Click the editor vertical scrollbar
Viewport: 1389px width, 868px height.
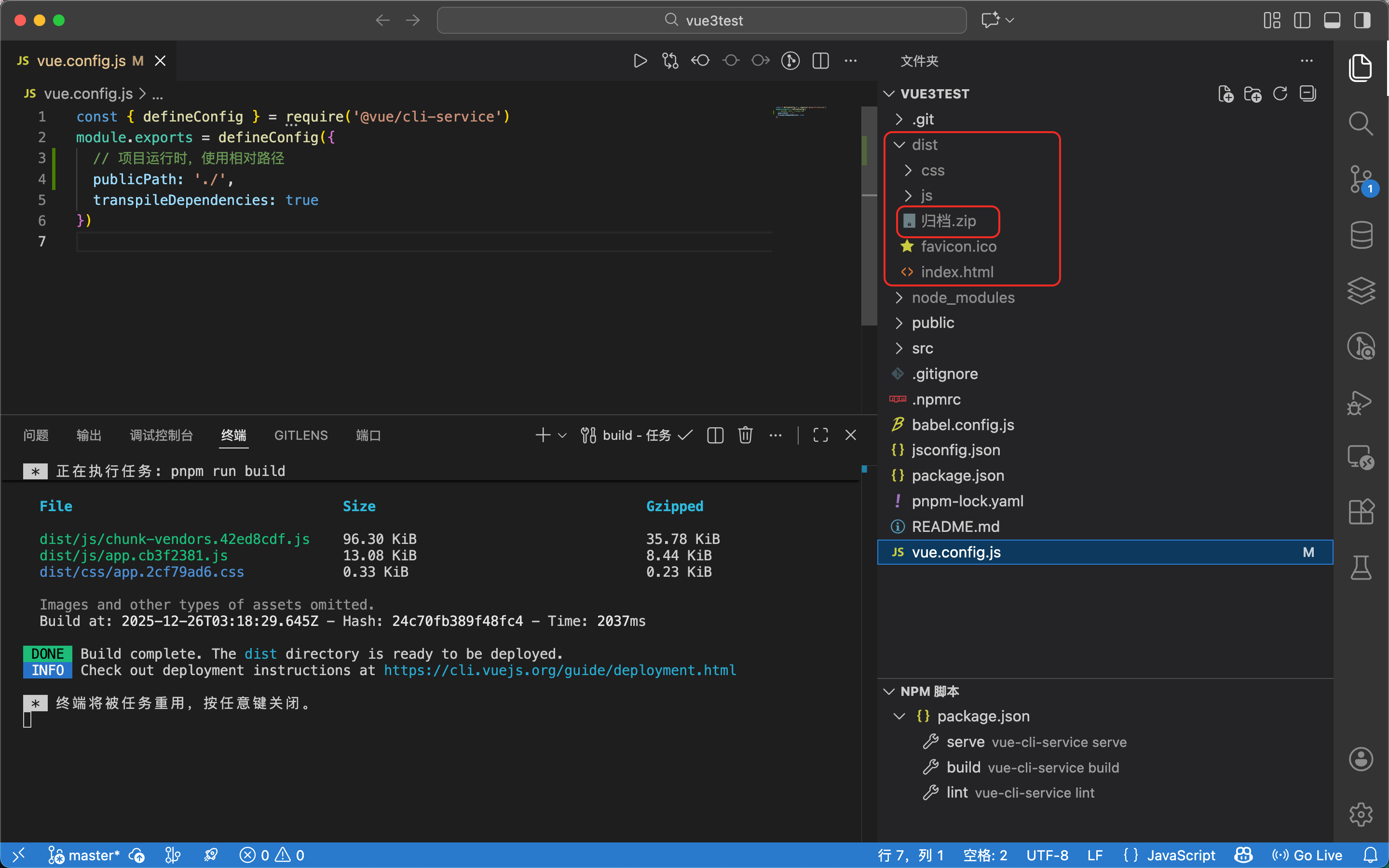pos(869,230)
